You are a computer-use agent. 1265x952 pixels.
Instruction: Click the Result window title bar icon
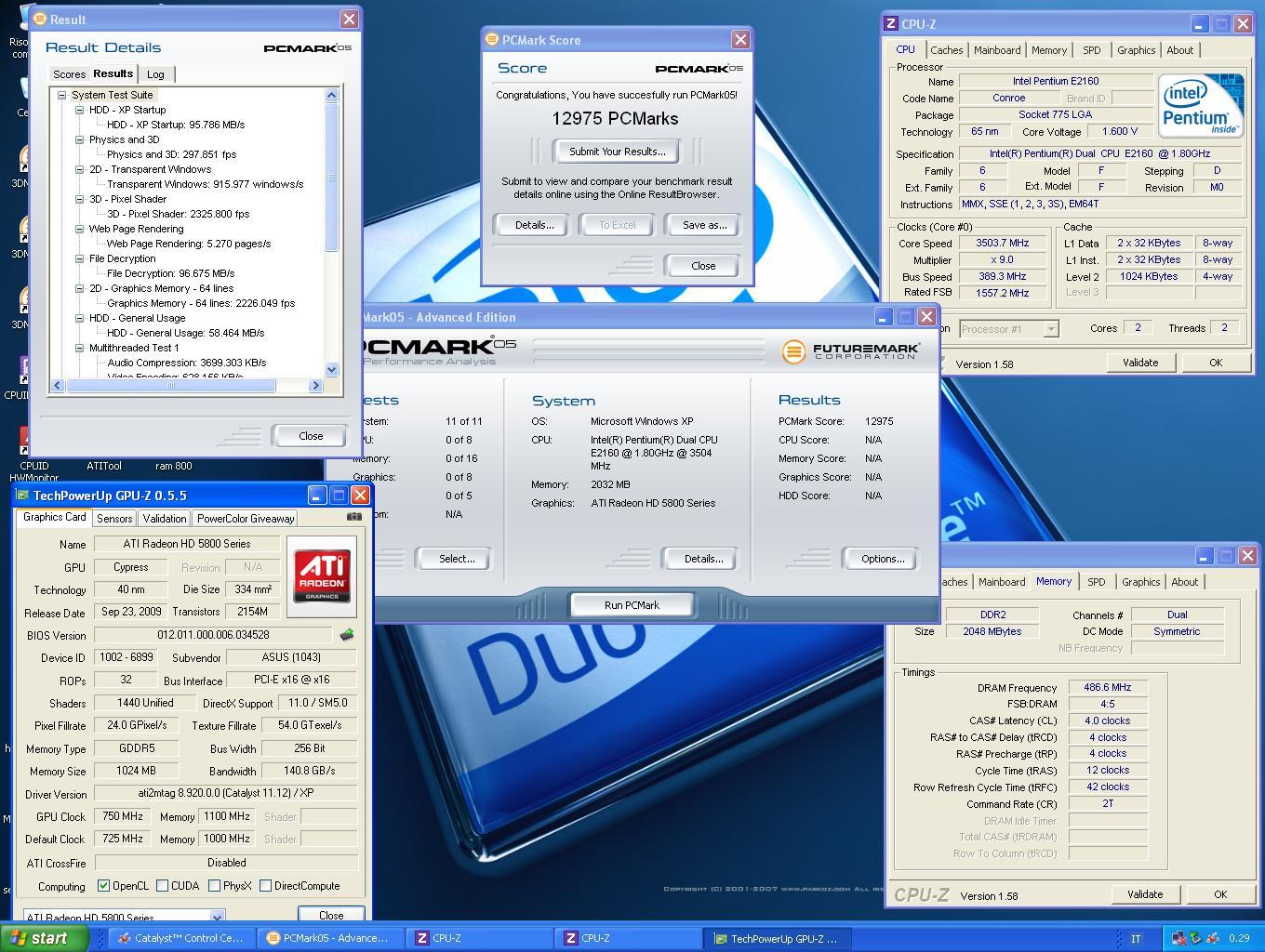coord(39,19)
